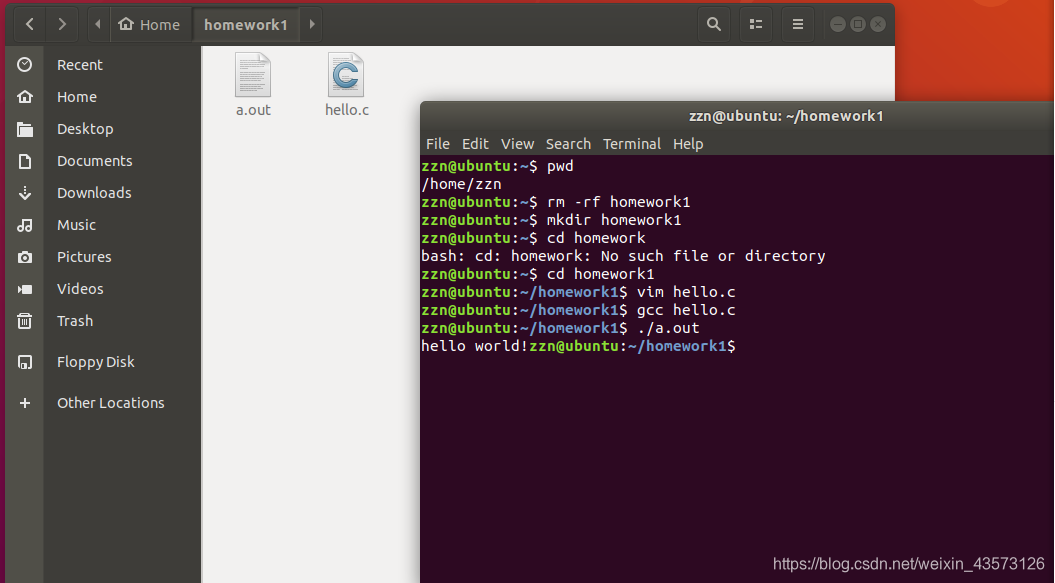This screenshot has width=1055, height=583.
Task: Click the Pictures camera icon
Action: [x=25, y=257]
